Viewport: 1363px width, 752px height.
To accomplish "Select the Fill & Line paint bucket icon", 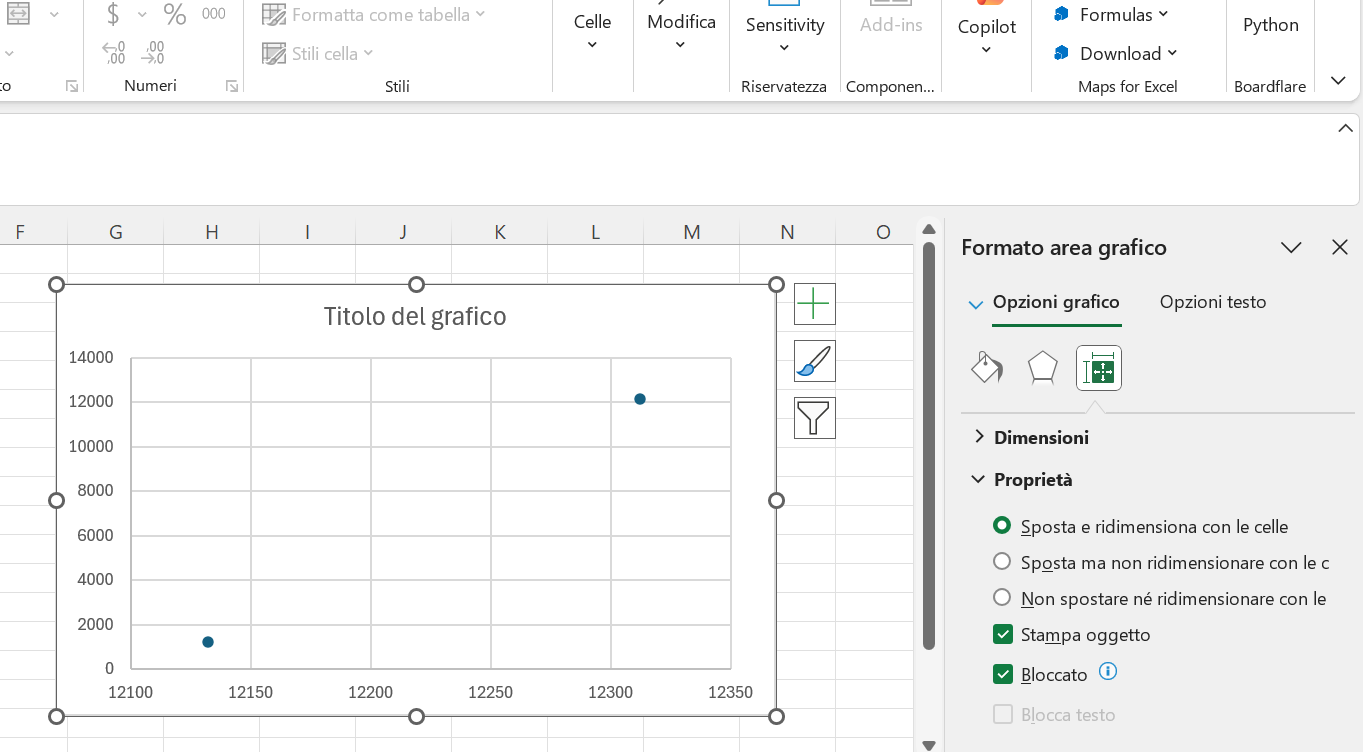I will 987,368.
